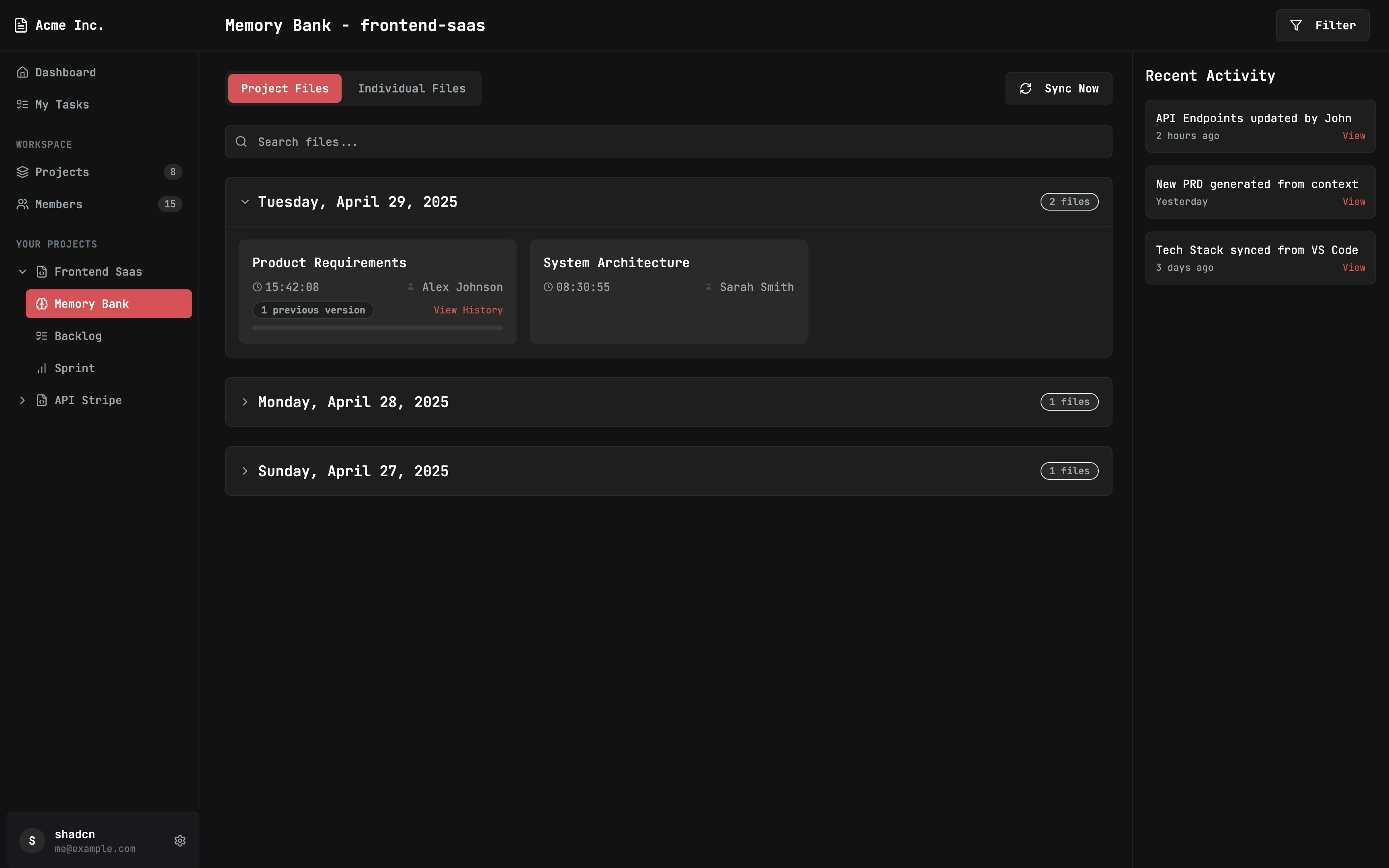Click the Acme Inc. document logo icon
This screenshot has height=868, width=1389.
[20, 25]
